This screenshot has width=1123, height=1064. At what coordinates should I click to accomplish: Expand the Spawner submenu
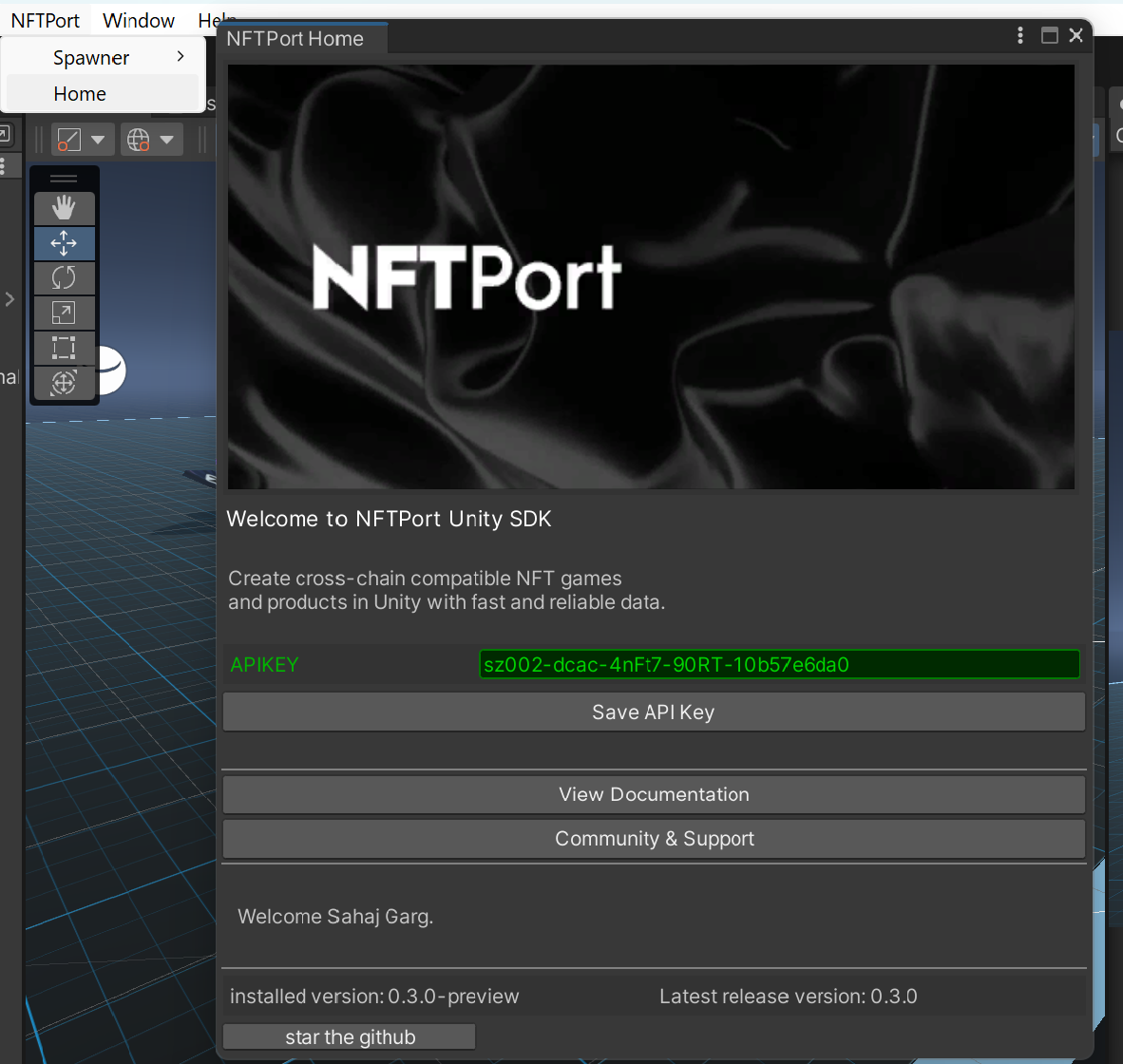(x=104, y=57)
